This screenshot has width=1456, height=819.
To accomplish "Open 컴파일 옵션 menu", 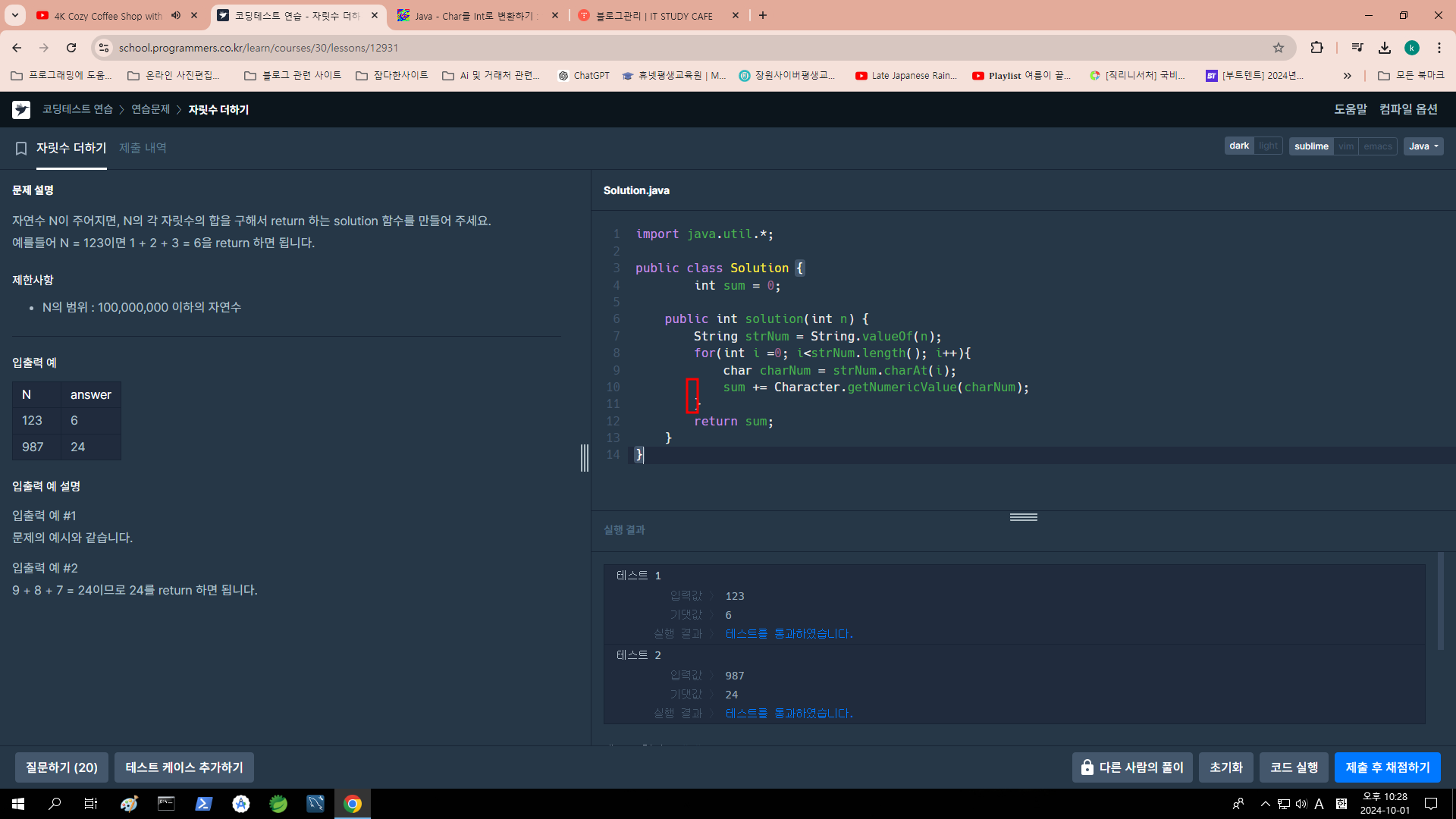I will 1408,109.
